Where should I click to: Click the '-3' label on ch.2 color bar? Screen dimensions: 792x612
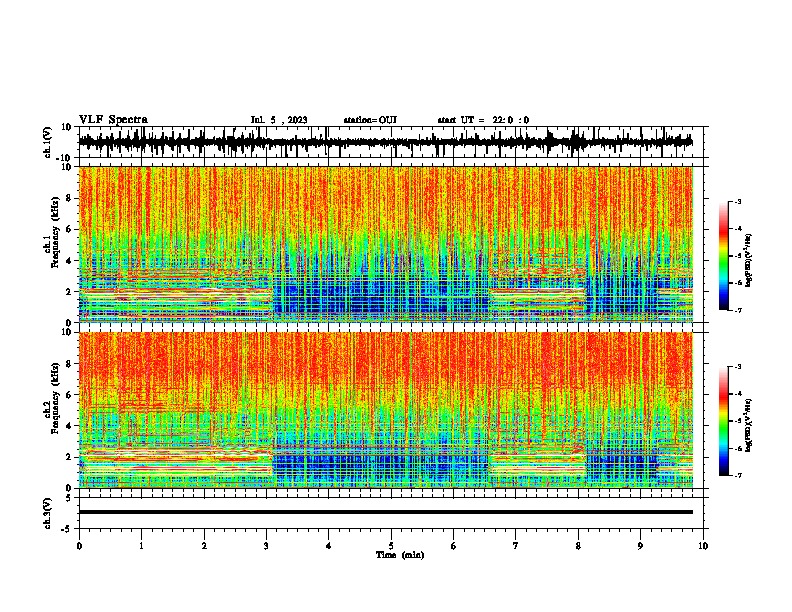coord(737,367)
